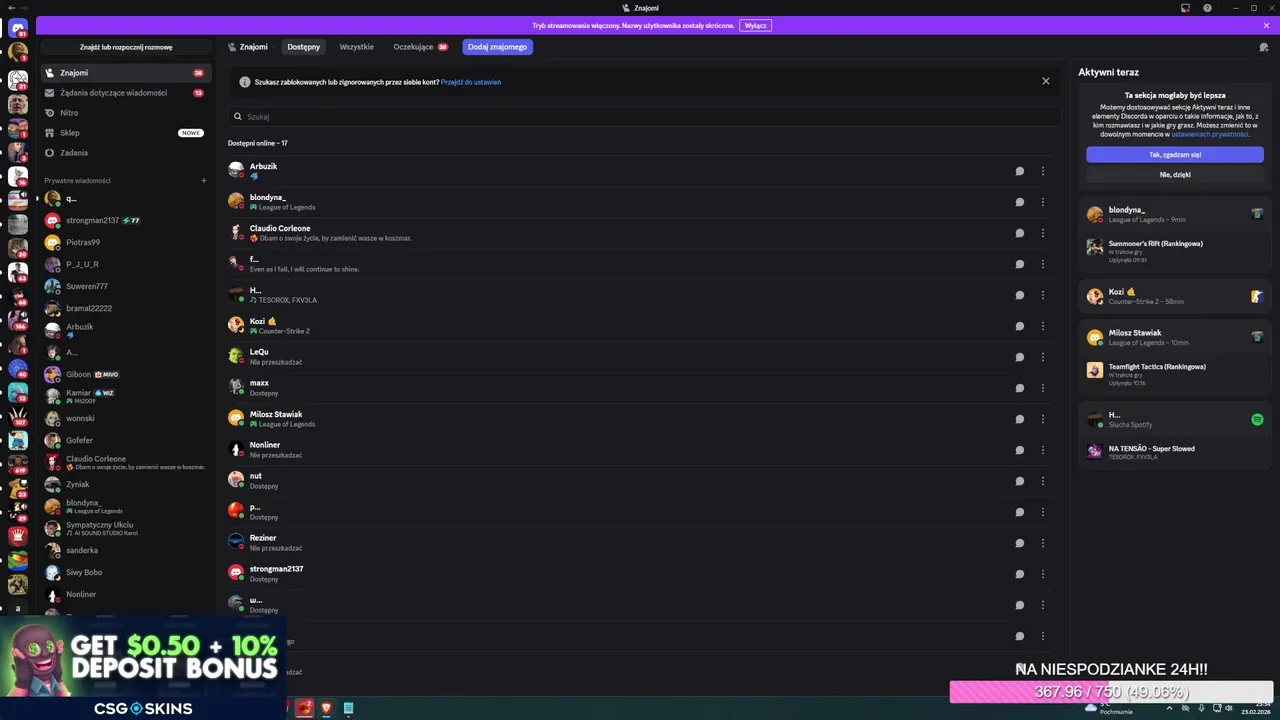
Task: Open Nitro page in sidebar
Action: tap(126, 113)
